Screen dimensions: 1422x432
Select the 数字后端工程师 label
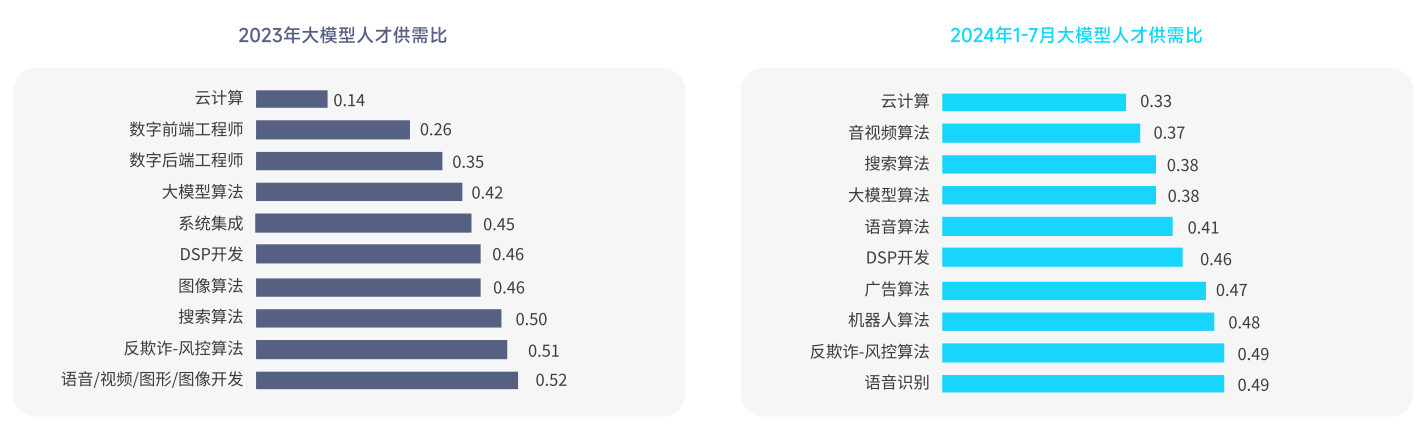186,161
